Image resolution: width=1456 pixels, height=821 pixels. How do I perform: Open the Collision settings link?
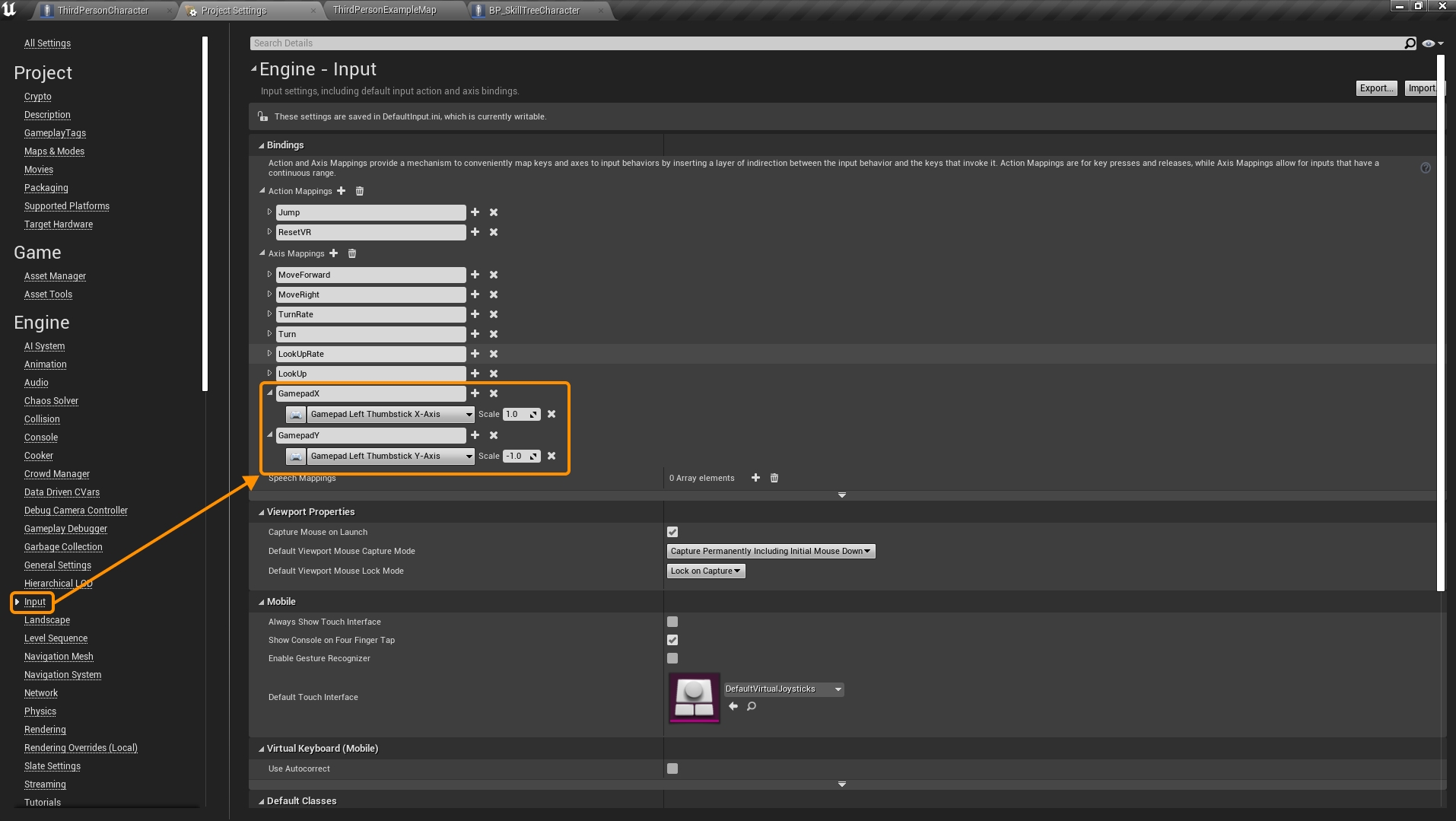click(42, 419)
